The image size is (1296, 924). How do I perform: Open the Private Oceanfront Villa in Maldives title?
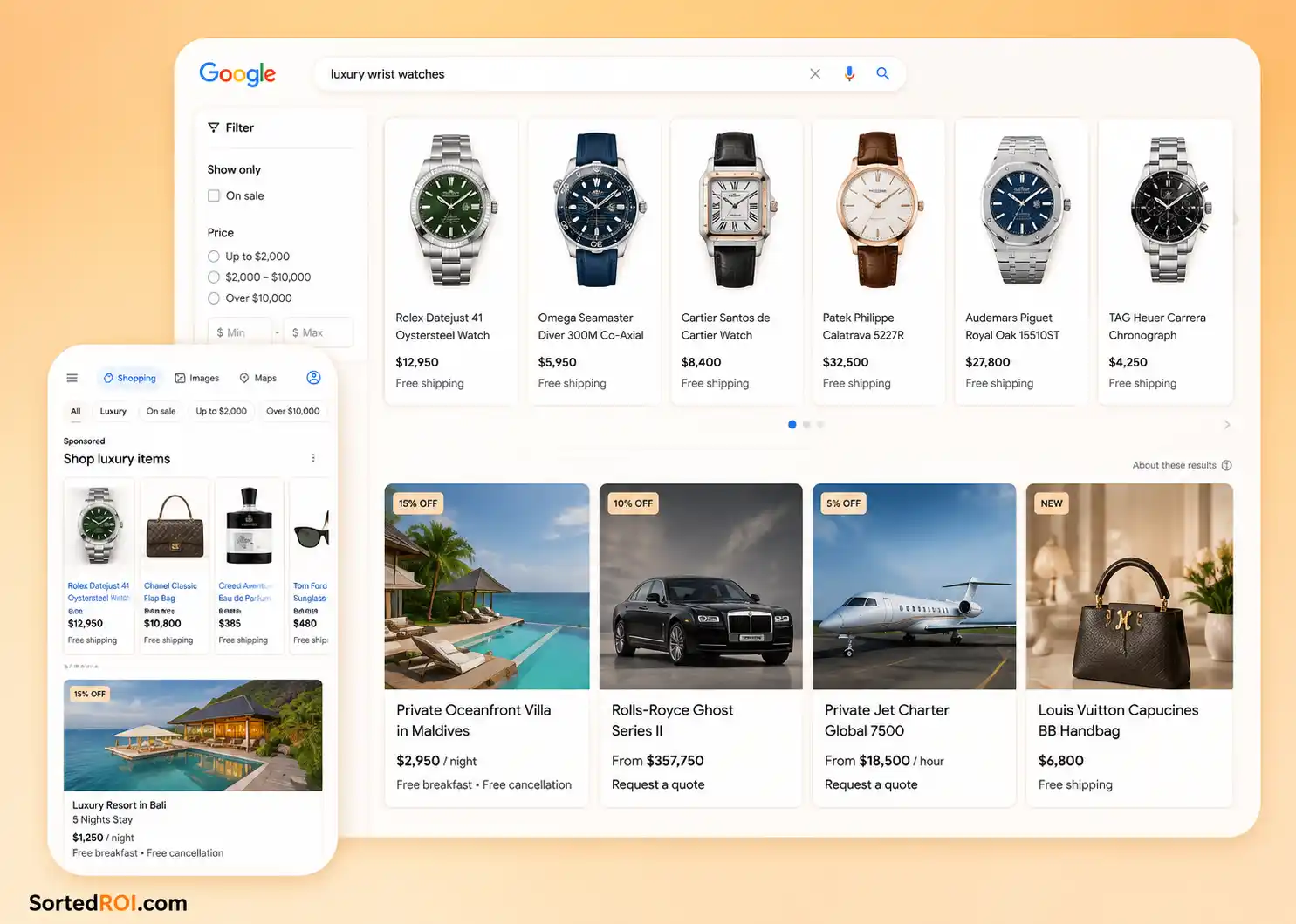pyautogui.click(x=474, y=721)
